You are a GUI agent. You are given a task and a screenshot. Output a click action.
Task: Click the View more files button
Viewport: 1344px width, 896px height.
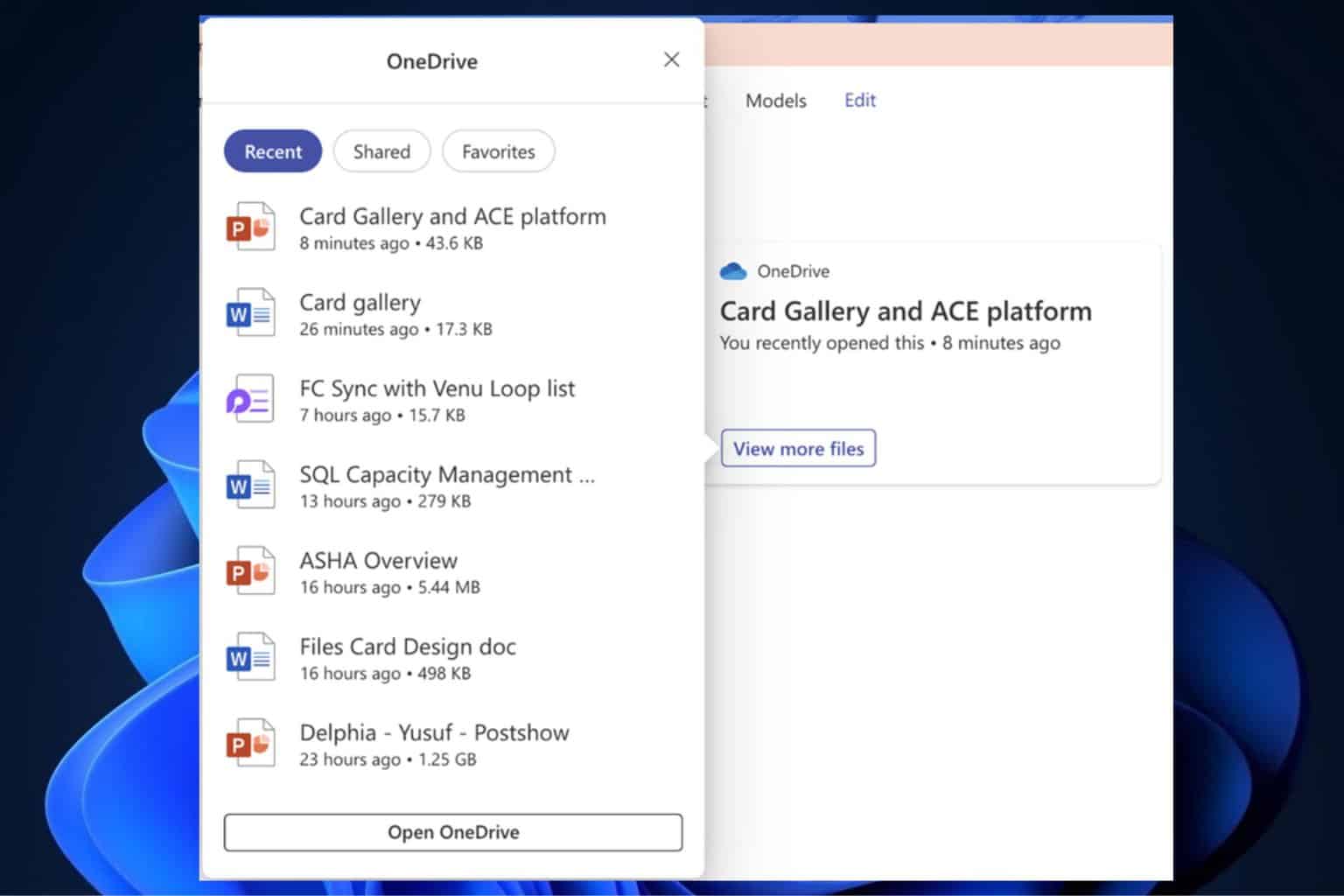[x=798, y=448]
